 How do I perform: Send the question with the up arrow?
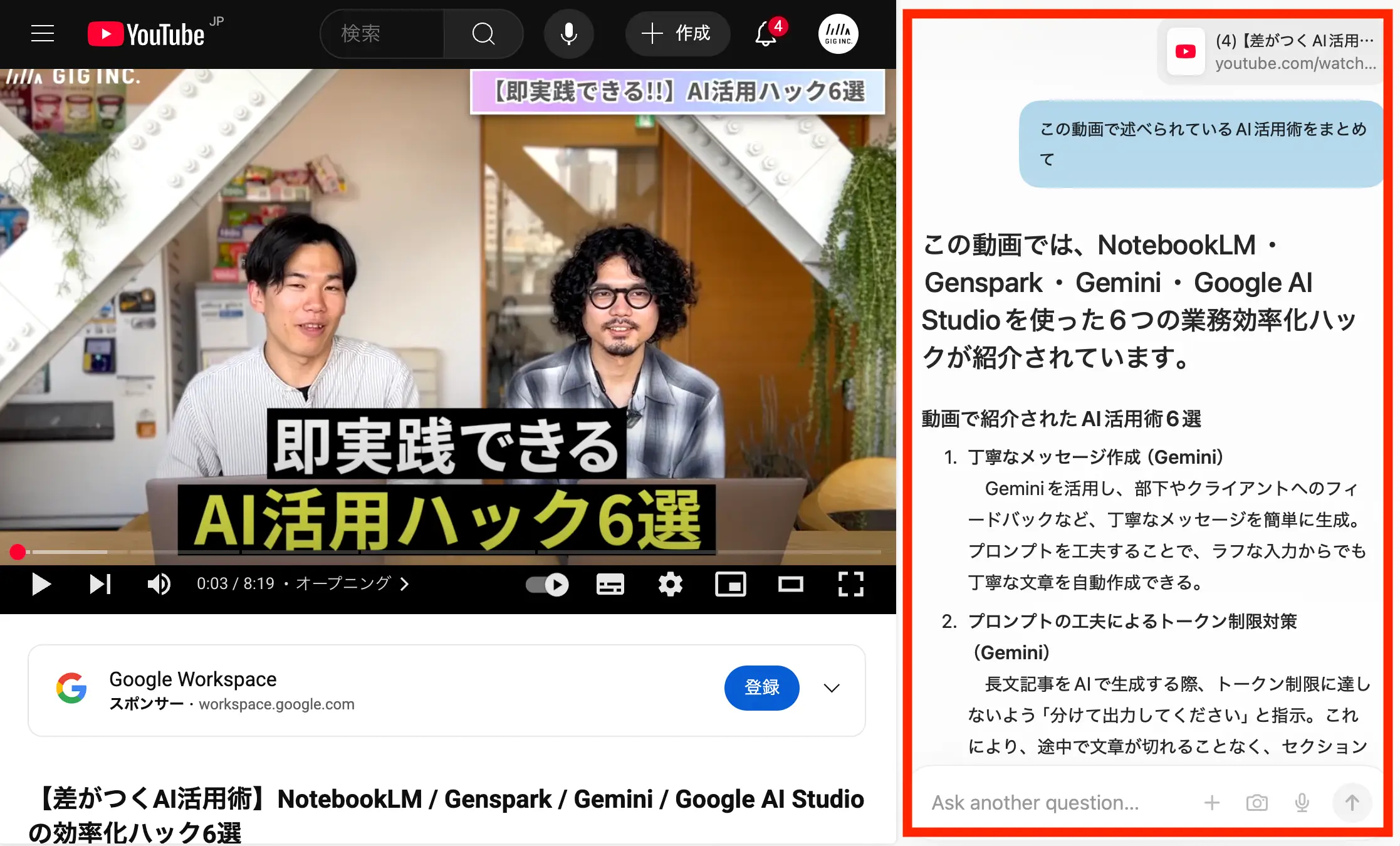point(1352,803)
